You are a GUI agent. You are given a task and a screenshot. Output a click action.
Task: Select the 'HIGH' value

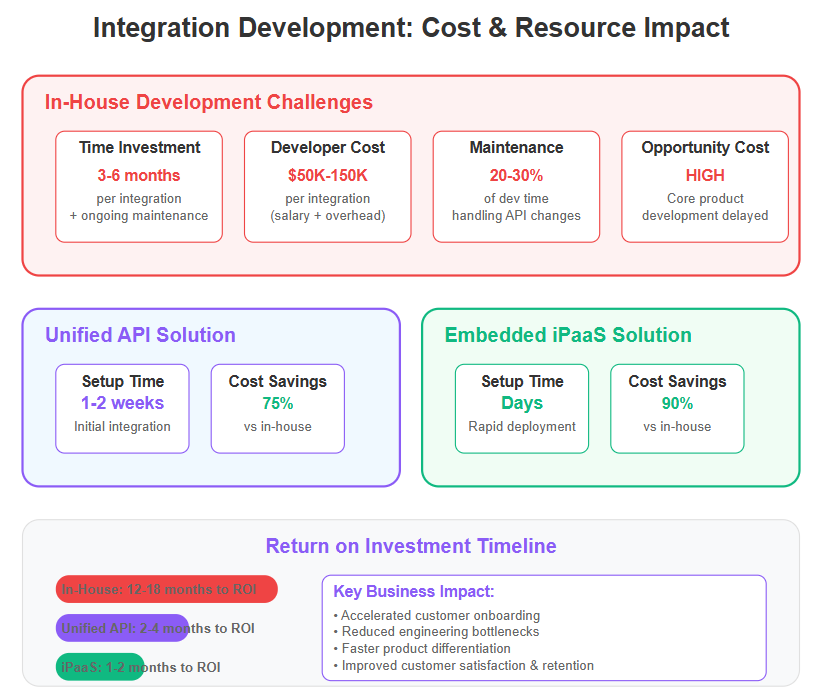(x=705, y=175)
